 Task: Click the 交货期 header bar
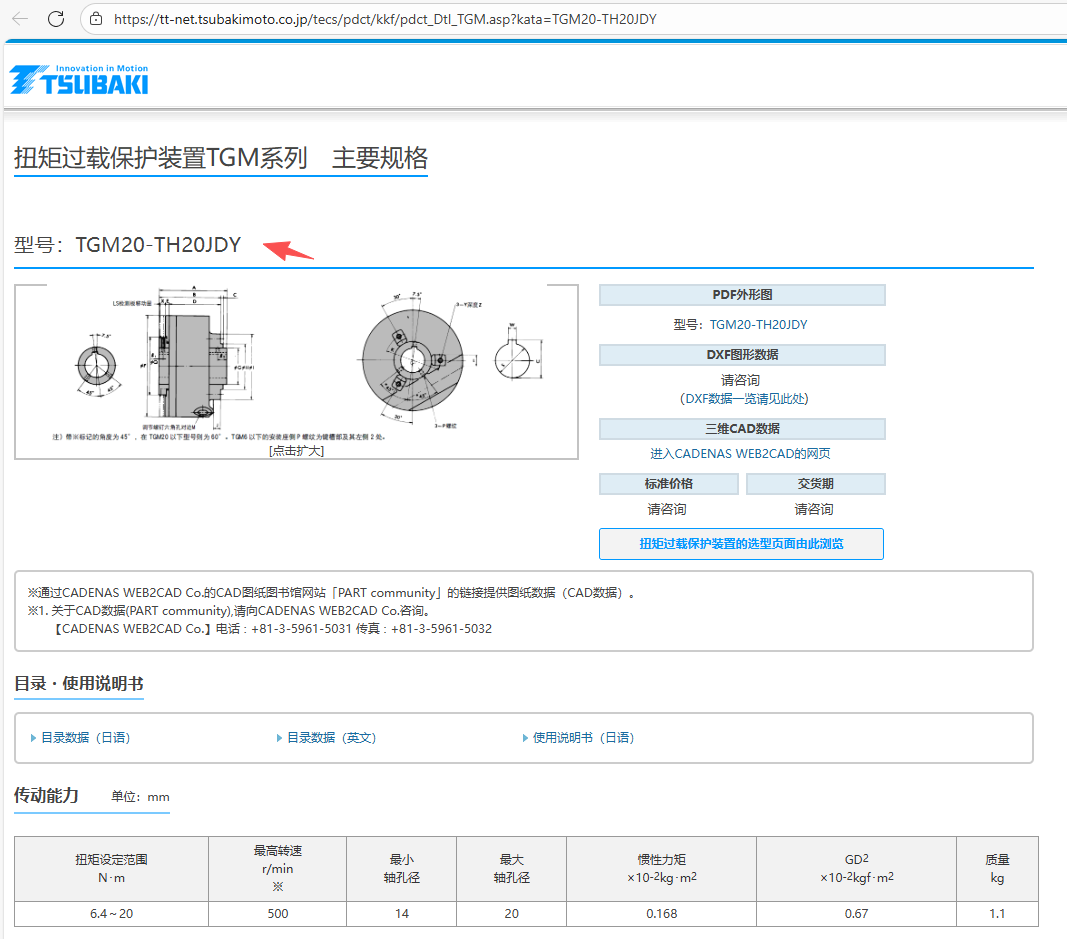[x=814, y=483]
